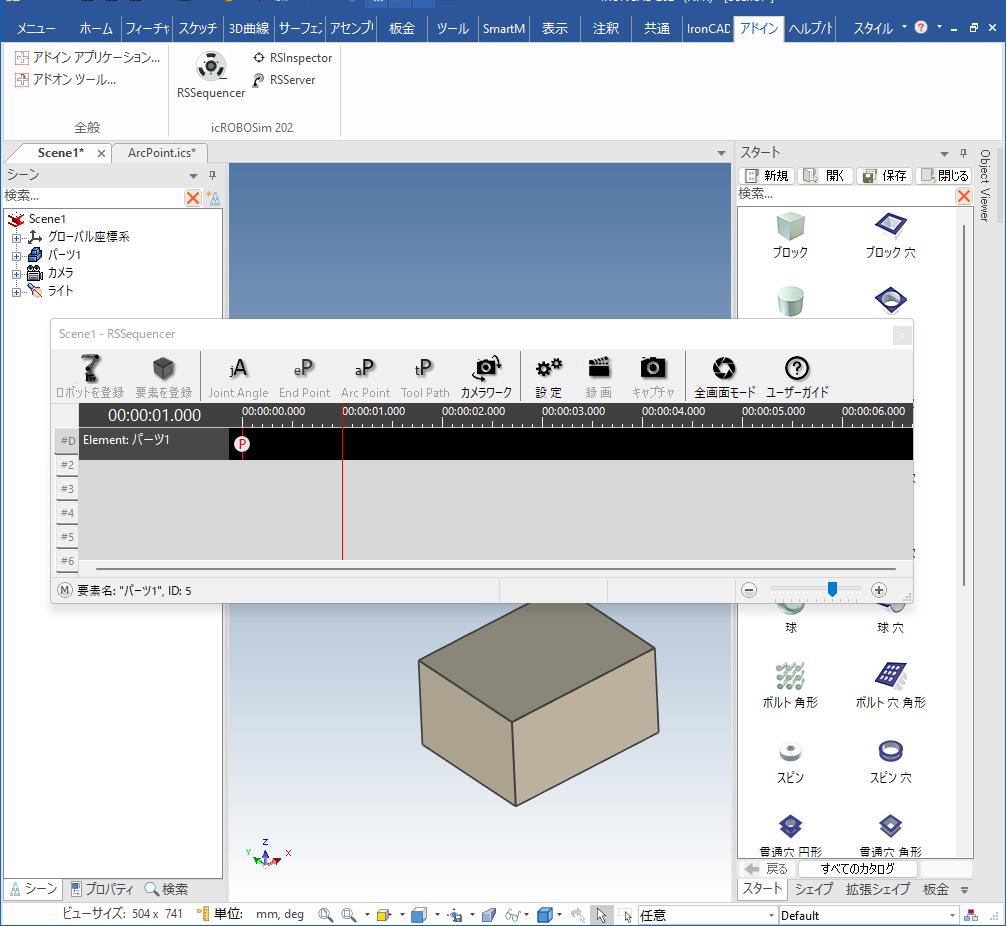1006x926 pixels.
Task: Toggle track #2 row header
Action: 66,465
